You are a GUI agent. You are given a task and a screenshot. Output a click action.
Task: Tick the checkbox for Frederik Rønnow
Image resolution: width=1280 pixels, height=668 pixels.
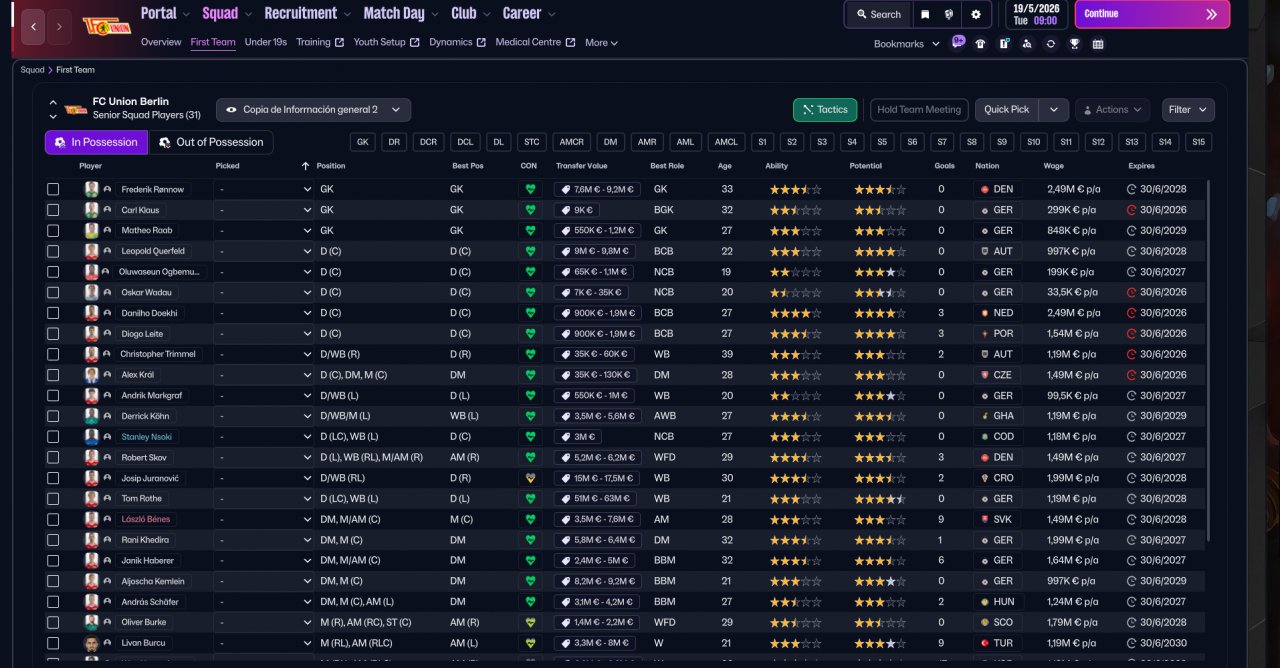coord(53,189)
